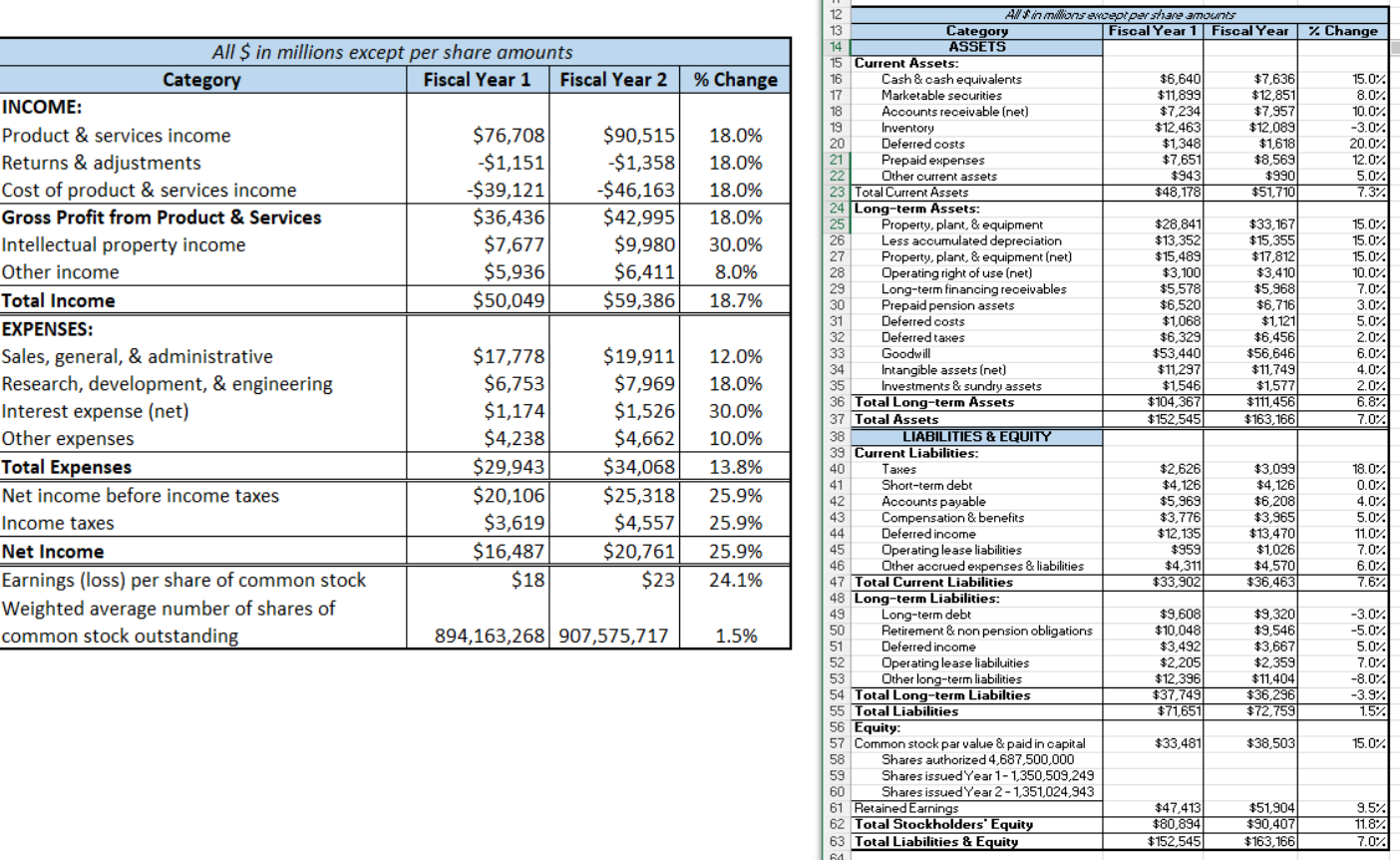Image resolution: width=1400 pixels, height=860 pixels.
Task: Click 'Fiscal Year 2' header in income table
Action: (614, 80)
